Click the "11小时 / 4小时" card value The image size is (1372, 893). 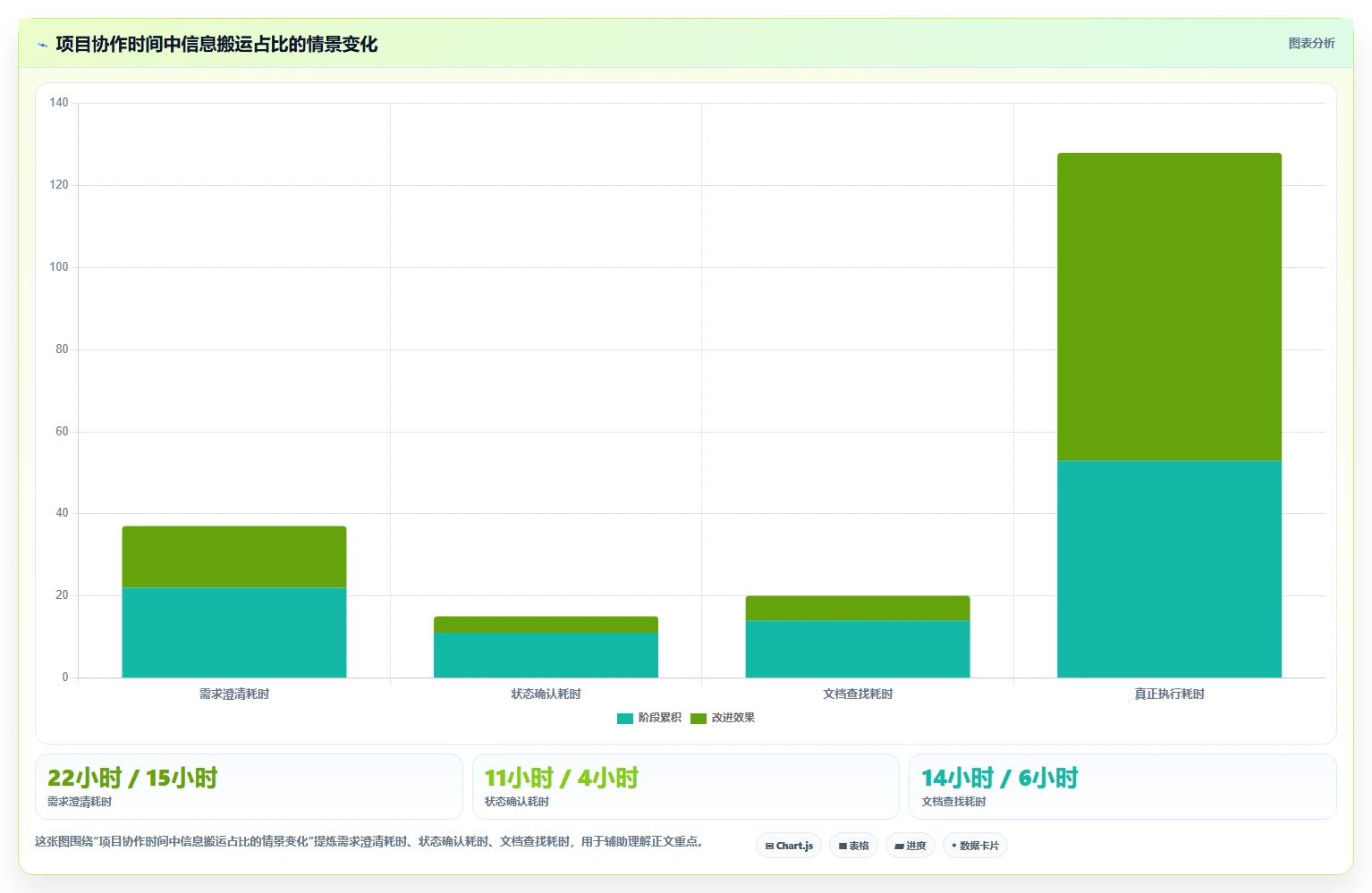(x=562, y=778)
